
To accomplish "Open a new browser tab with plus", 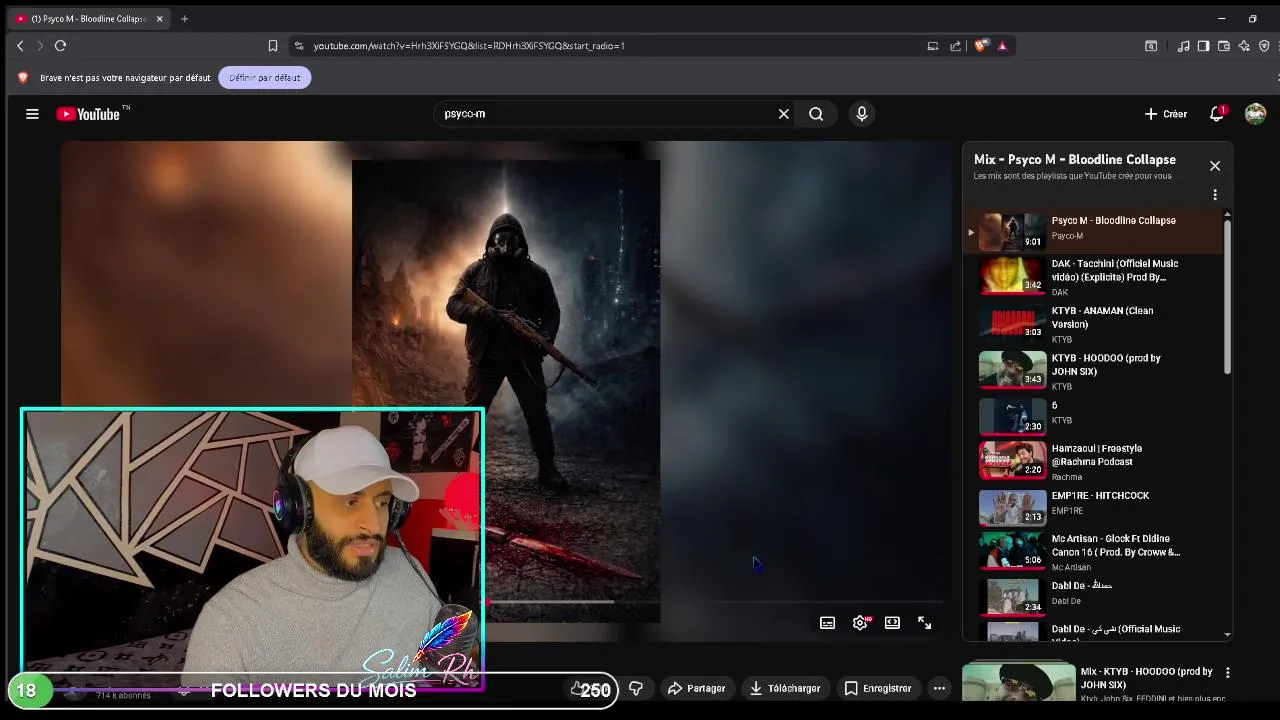I will coord(184,18).
